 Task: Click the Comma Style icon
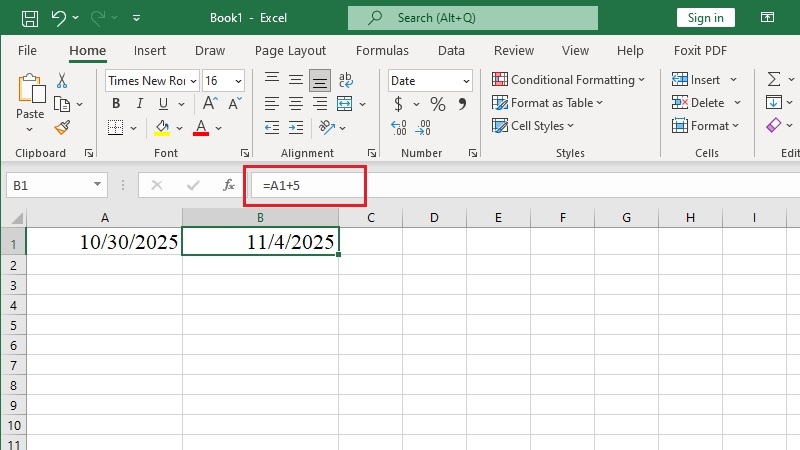462,104
